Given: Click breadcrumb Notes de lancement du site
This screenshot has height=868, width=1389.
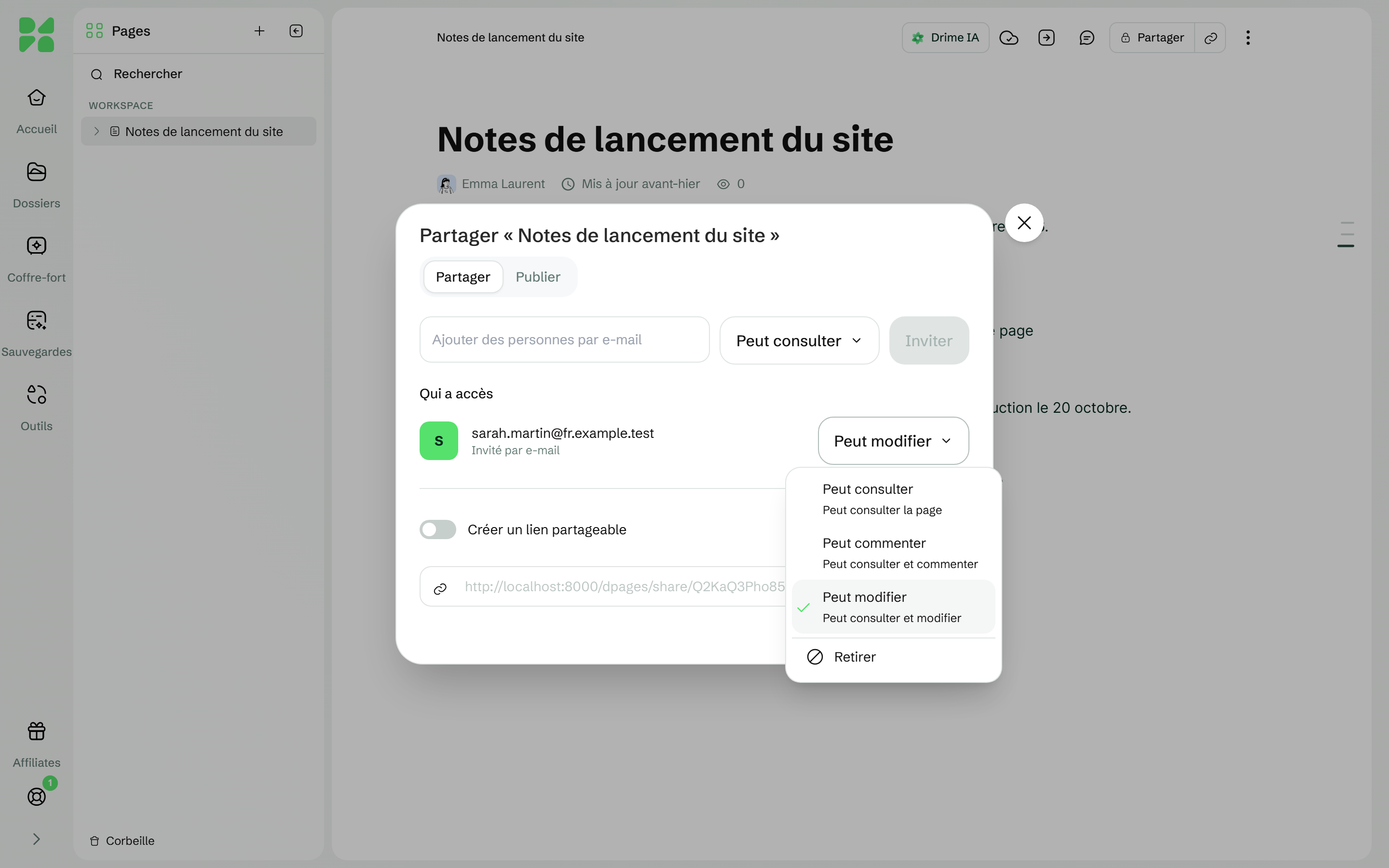Looking at the screenshot, I should (510, 37).
